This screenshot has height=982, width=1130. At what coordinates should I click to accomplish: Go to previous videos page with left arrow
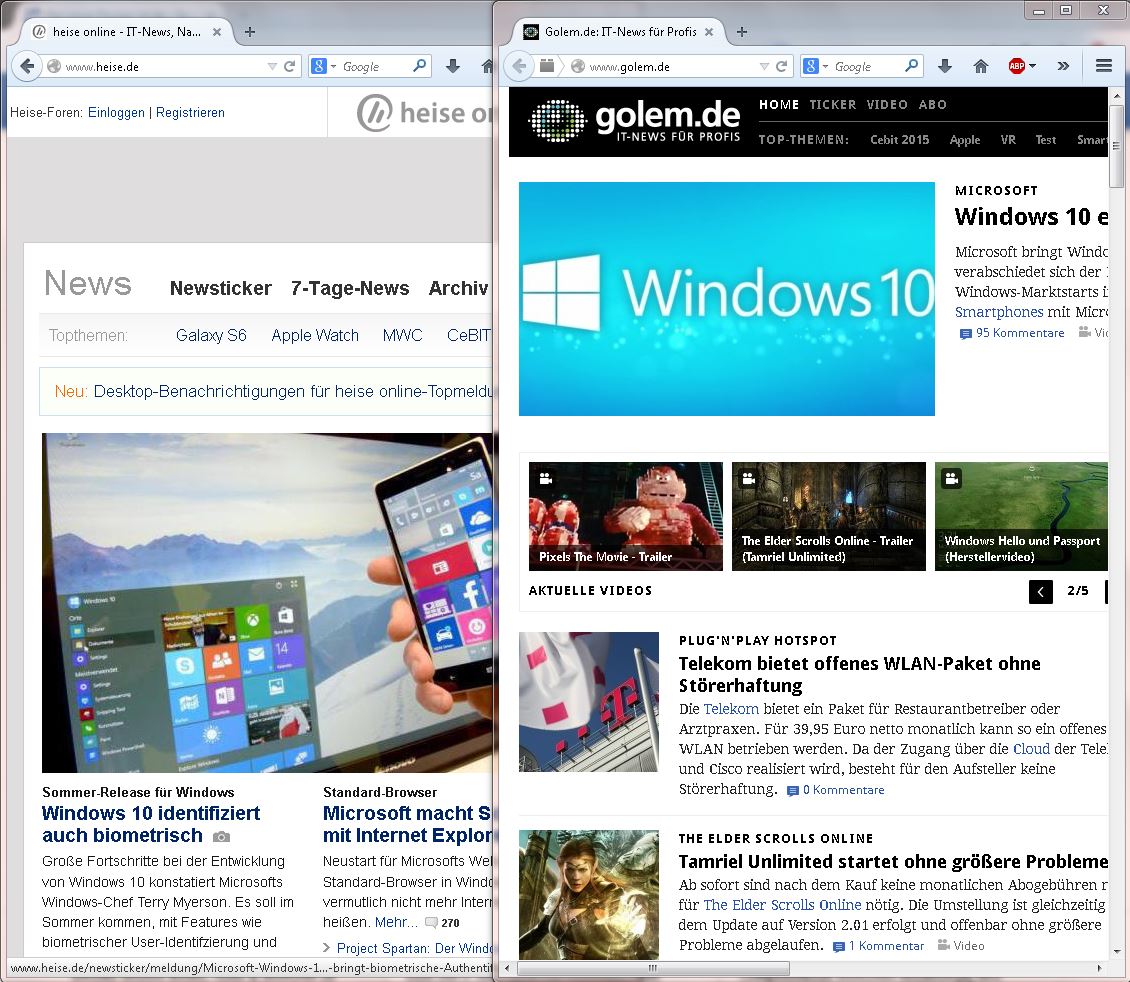coord(1041,592)
